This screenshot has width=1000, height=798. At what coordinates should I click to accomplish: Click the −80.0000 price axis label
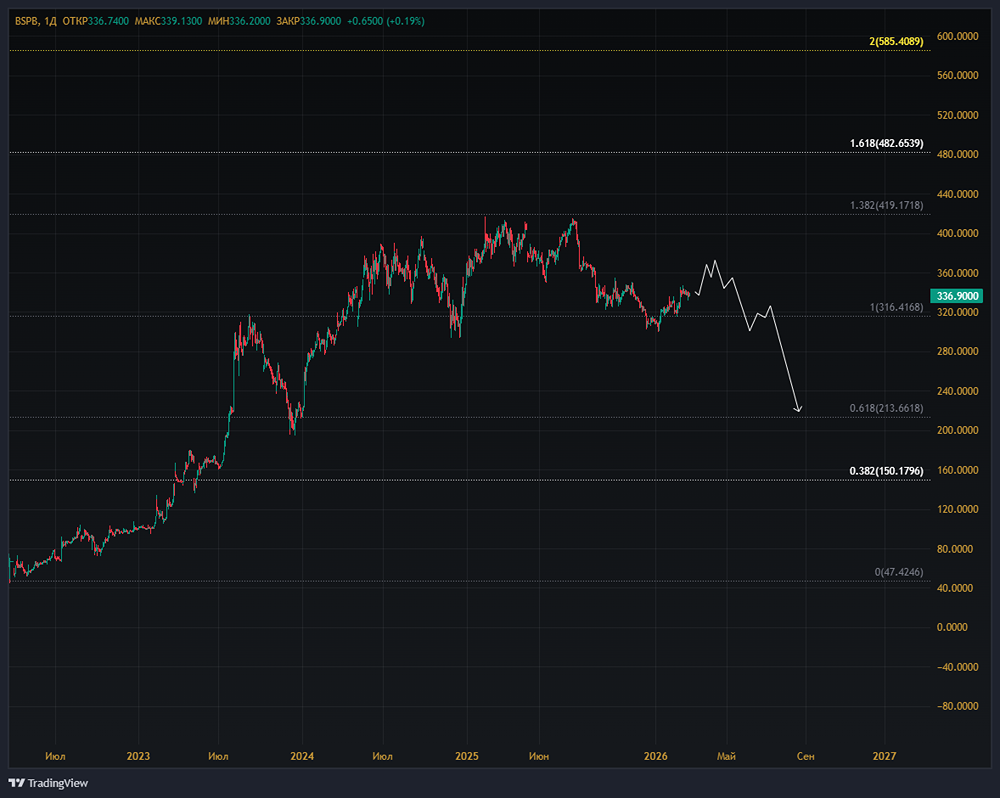(x=957, y=706)
